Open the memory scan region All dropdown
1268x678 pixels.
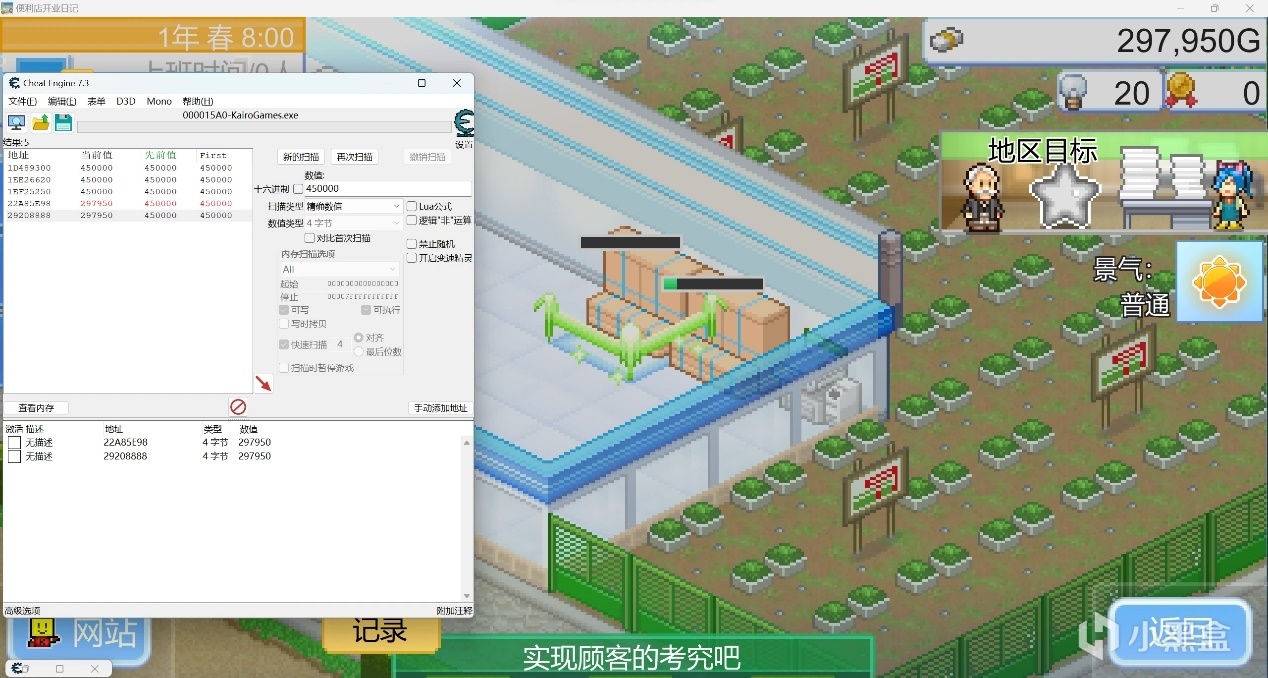click(339, 269)
